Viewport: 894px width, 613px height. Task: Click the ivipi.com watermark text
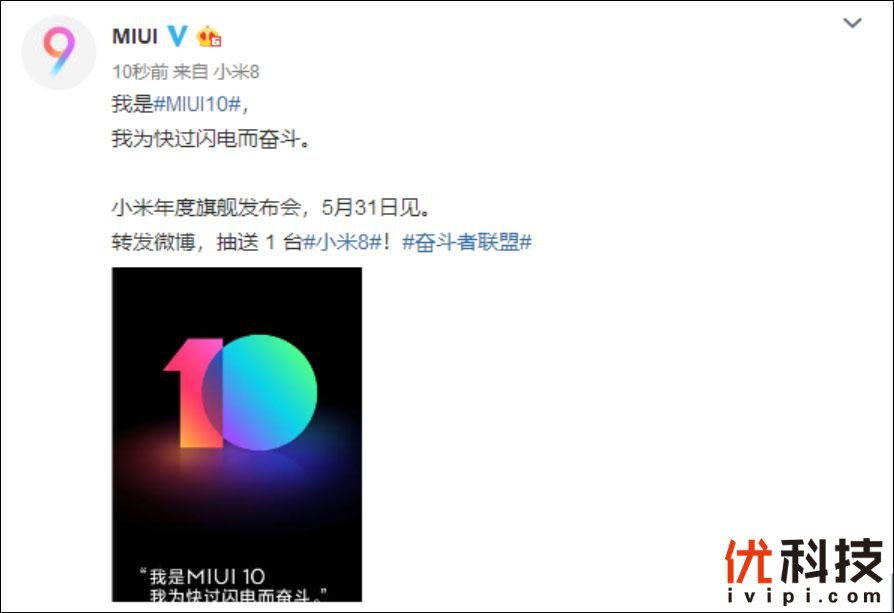tap(804, 596)
